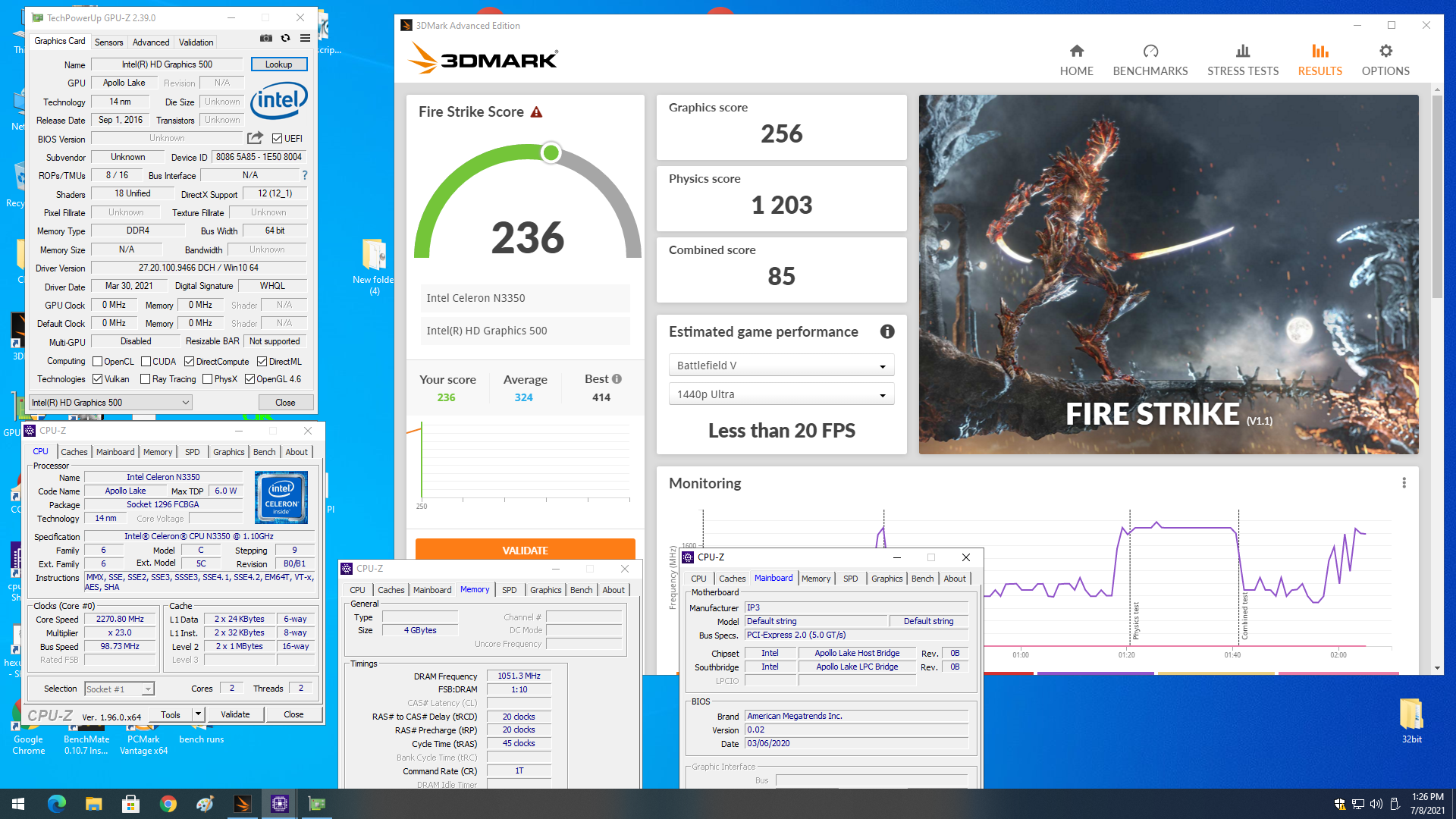Expand the CPU-Z Tools dropdown arrow

point(198,714)
